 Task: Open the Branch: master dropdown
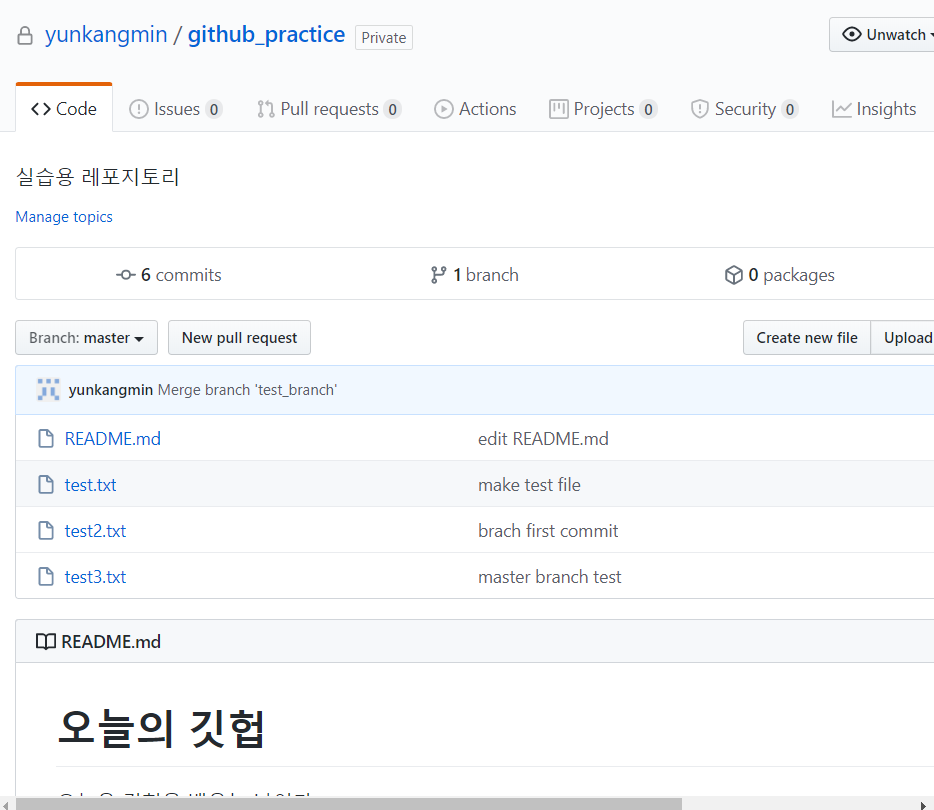[x=86, y=338]
